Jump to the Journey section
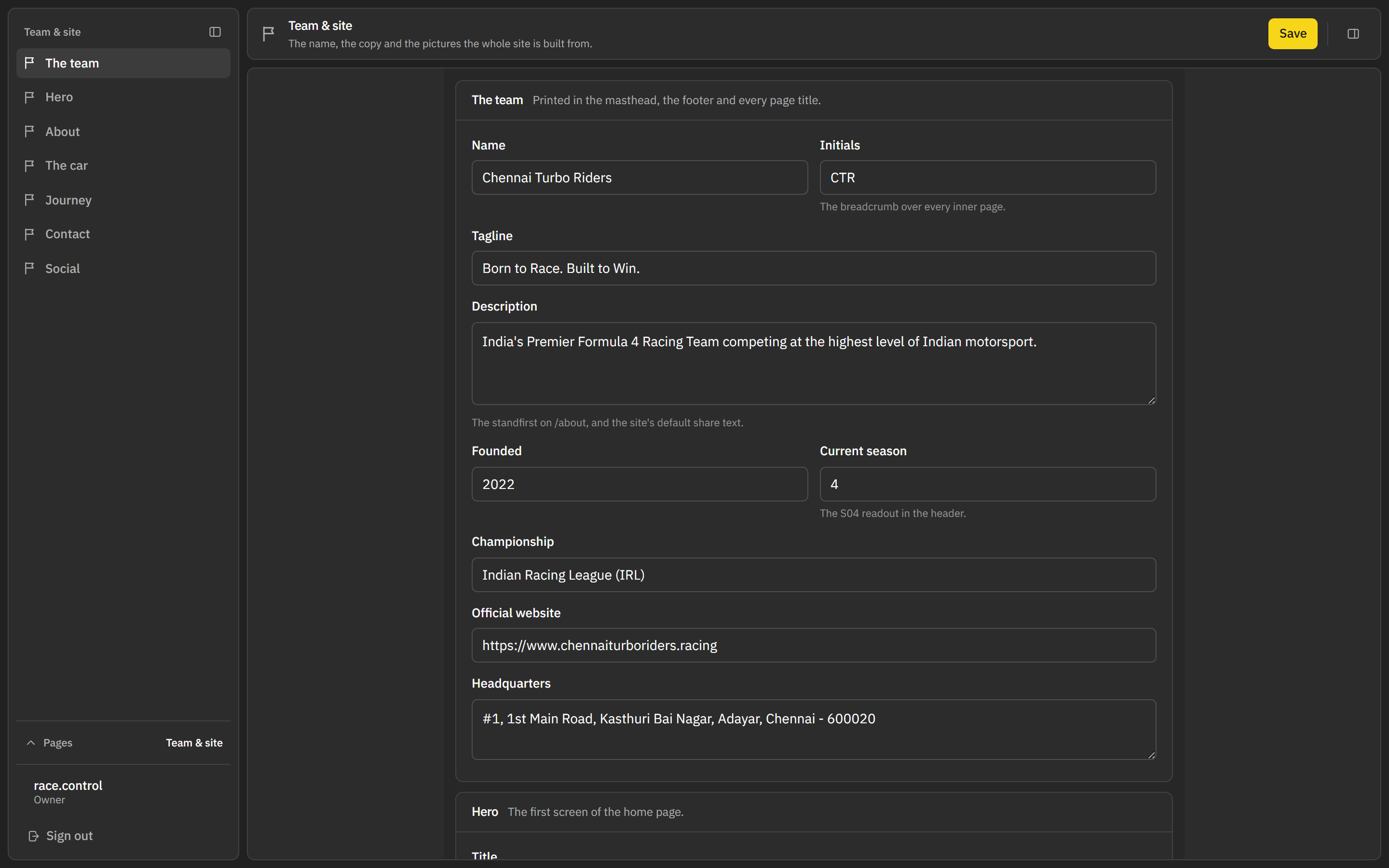The height and width of the screenshot is (868, 1389). click(123, 200)
